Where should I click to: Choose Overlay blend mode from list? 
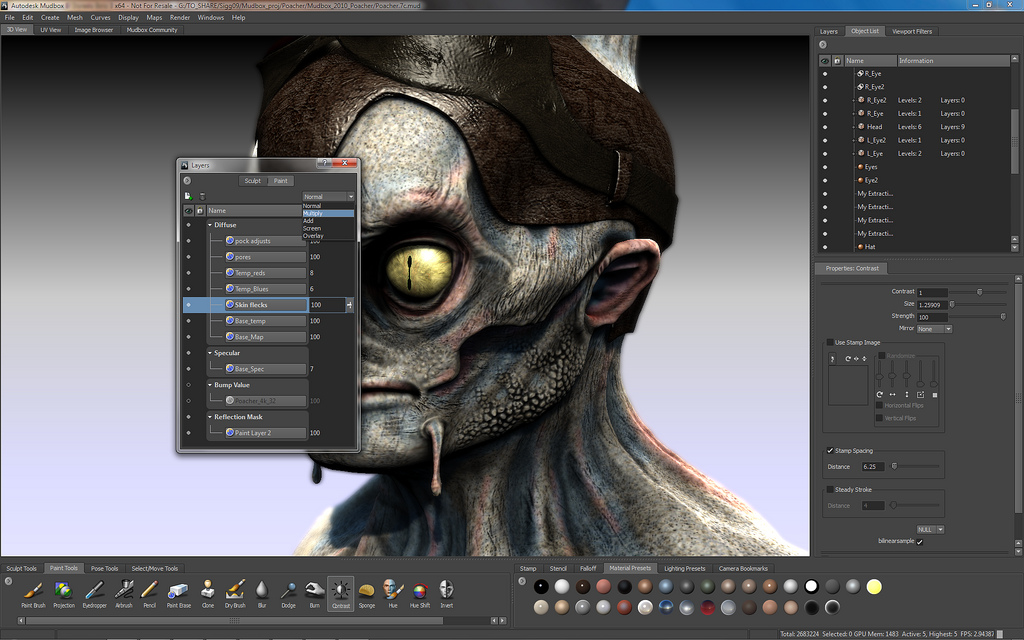click(x=328, y=236)
